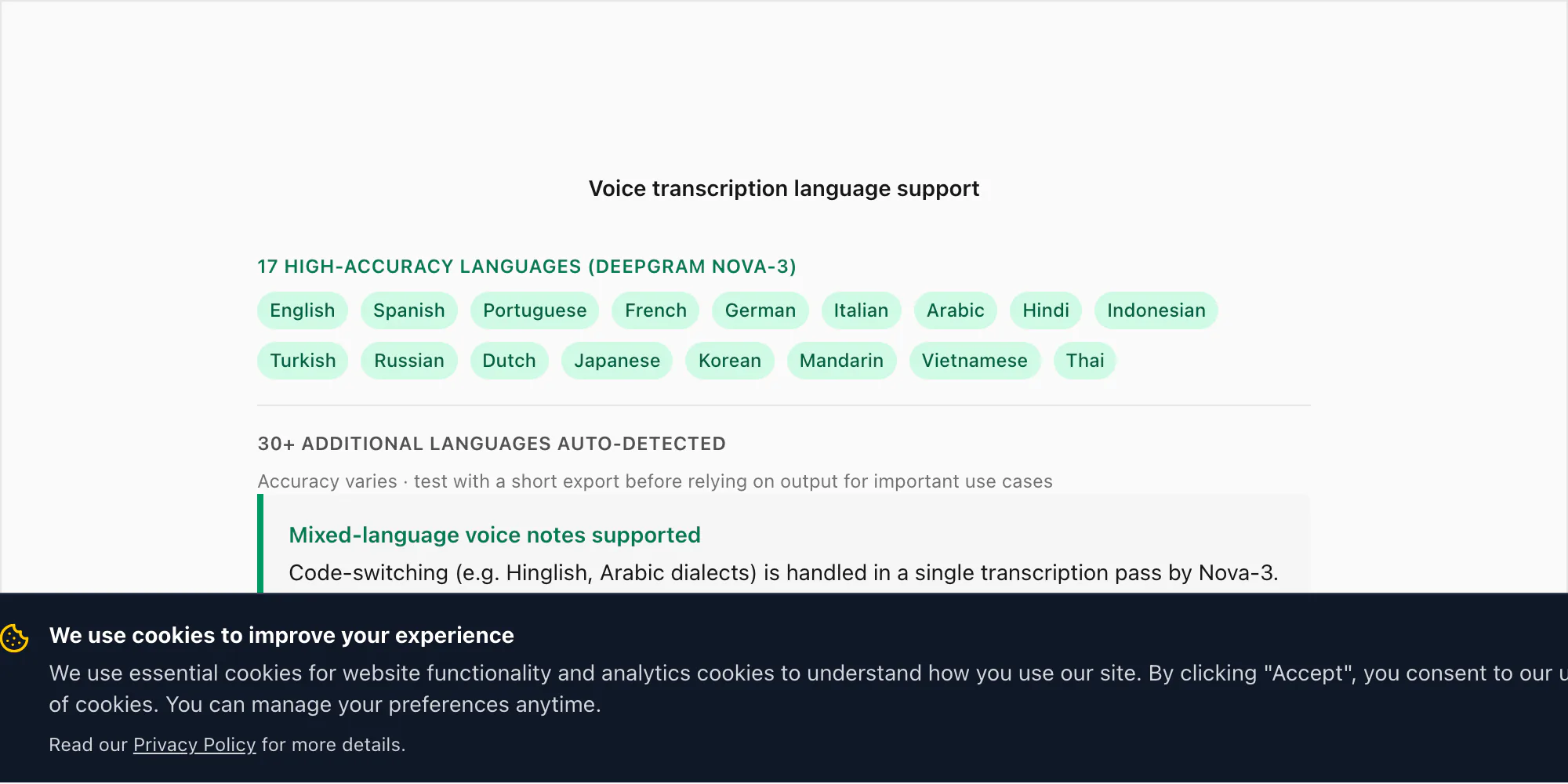
Task: Click the We use cookies banner title
Action: (x=281, y=636)
